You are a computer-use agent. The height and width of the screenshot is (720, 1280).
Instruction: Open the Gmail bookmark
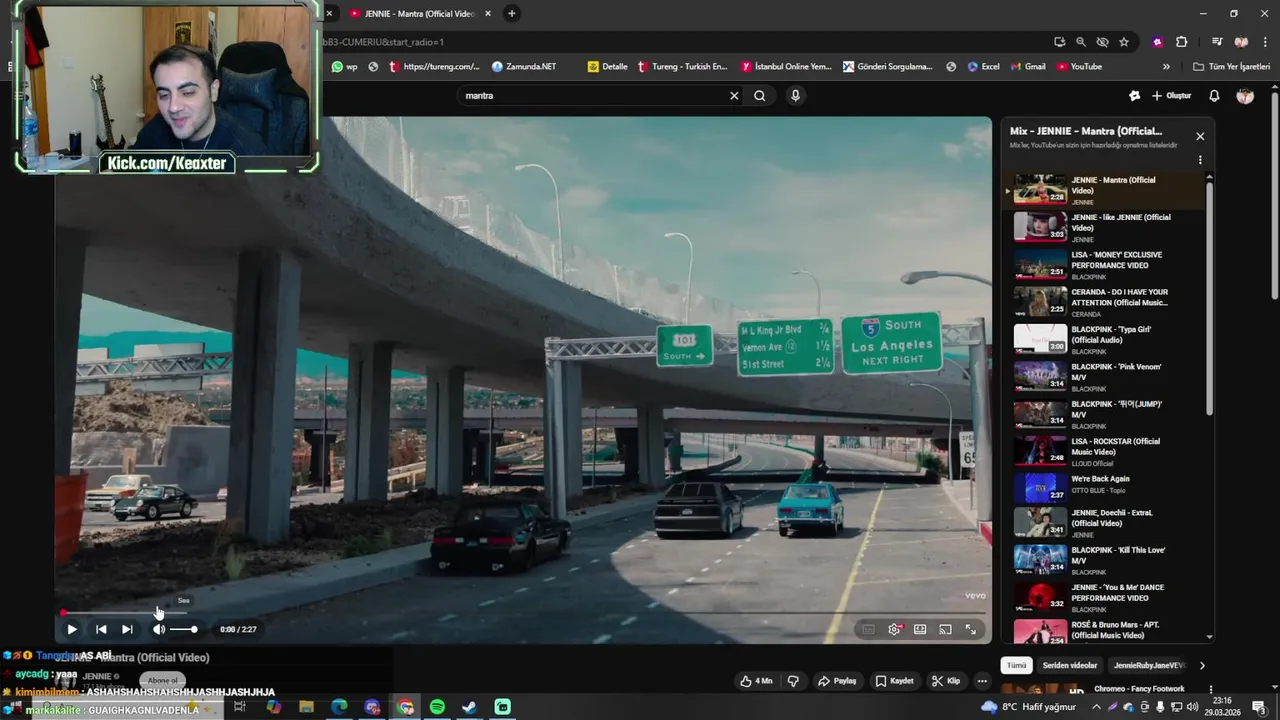coord(1027,67)
